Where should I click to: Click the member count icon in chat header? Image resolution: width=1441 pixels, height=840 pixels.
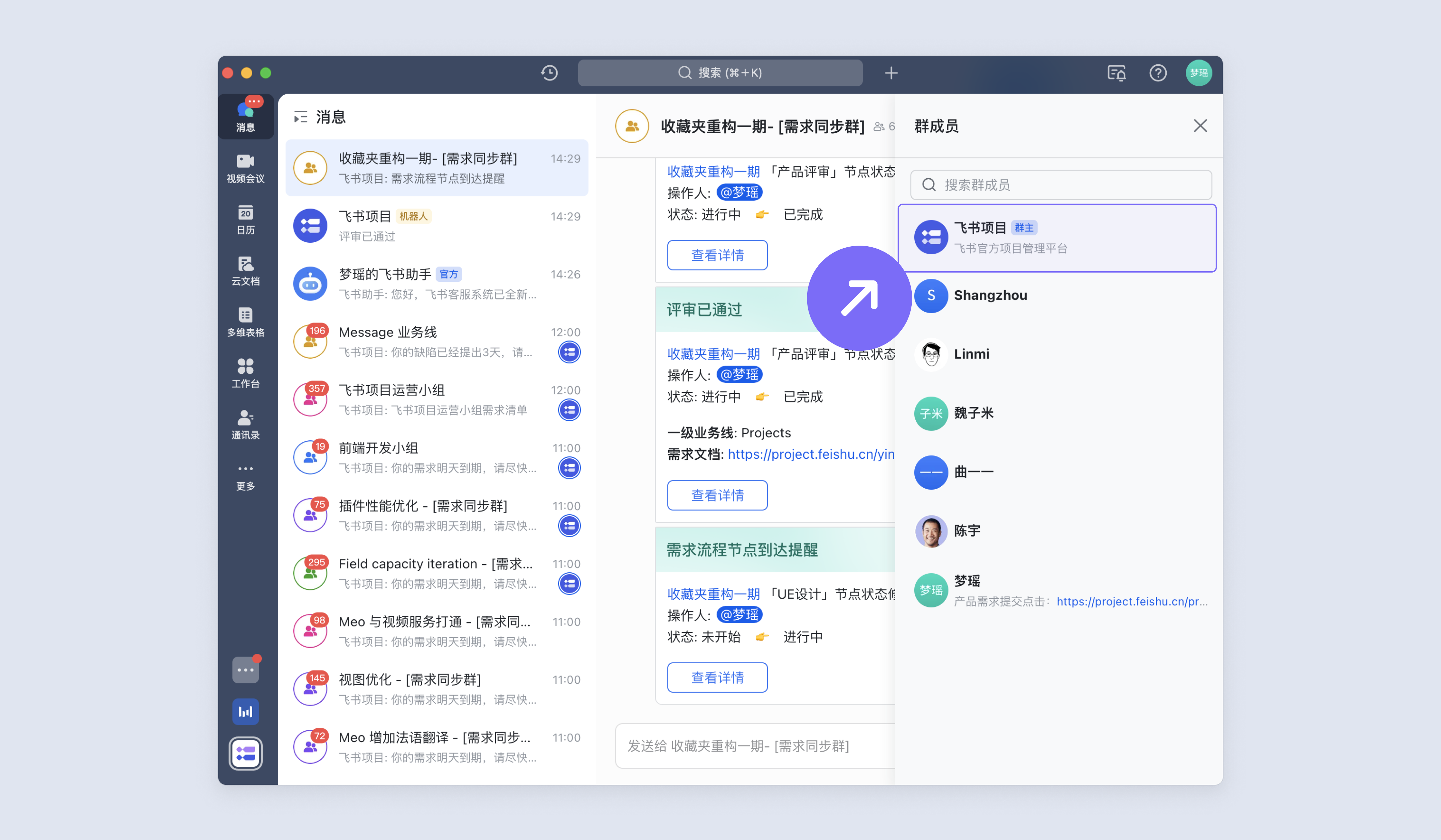879,126
